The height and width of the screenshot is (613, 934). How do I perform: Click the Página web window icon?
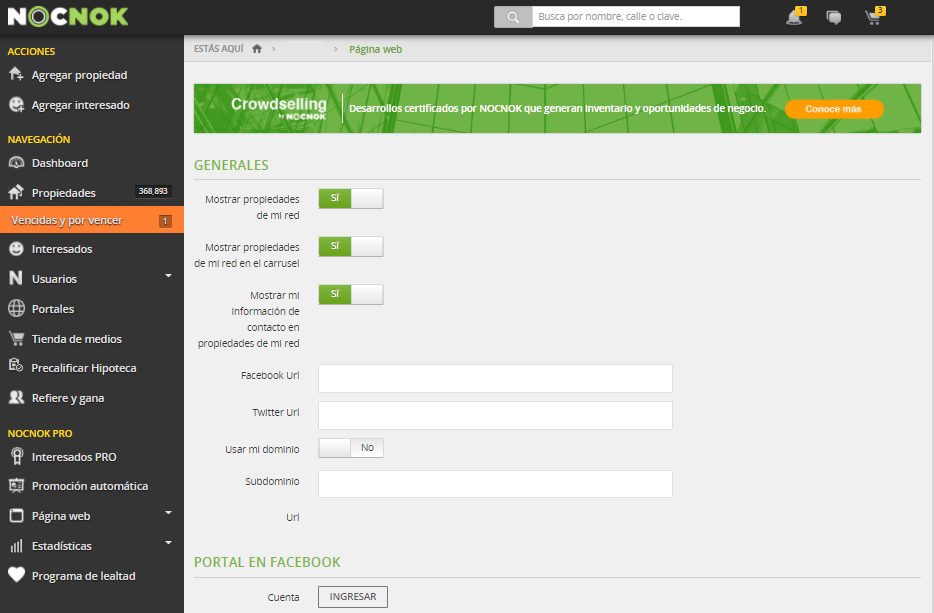[16, 516]
